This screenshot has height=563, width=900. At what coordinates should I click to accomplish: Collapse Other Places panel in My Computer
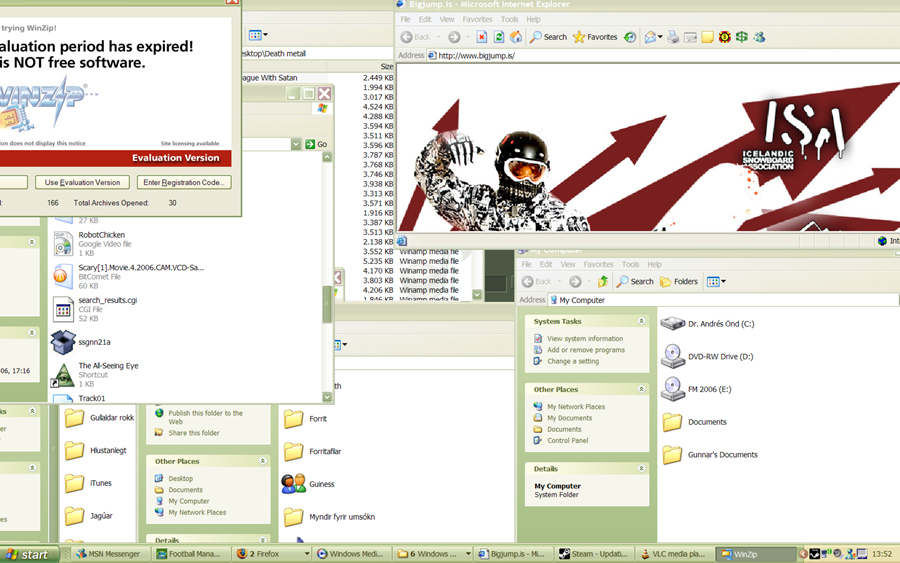641,389
